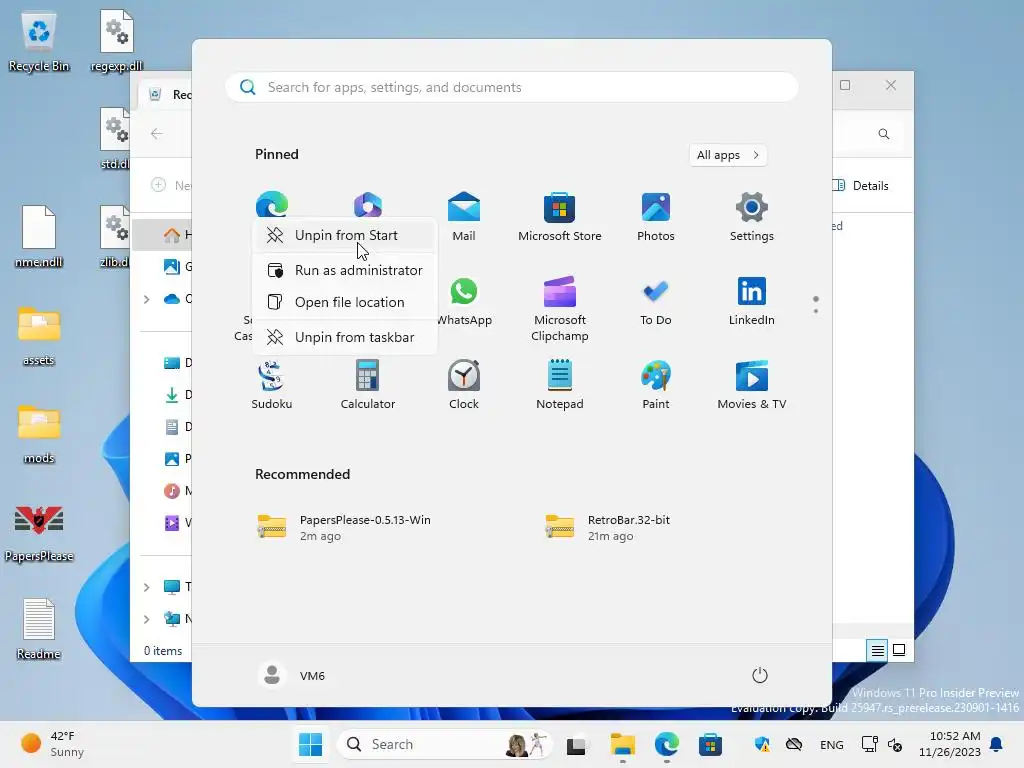Select Unpin from Start
1024x768 pixels.
(x=345, y=235)
